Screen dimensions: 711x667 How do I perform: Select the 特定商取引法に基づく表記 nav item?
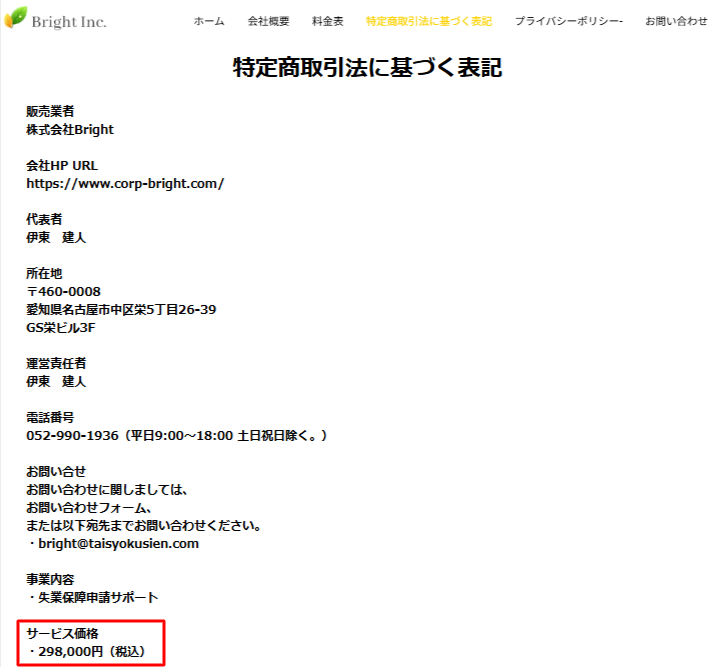429,21
